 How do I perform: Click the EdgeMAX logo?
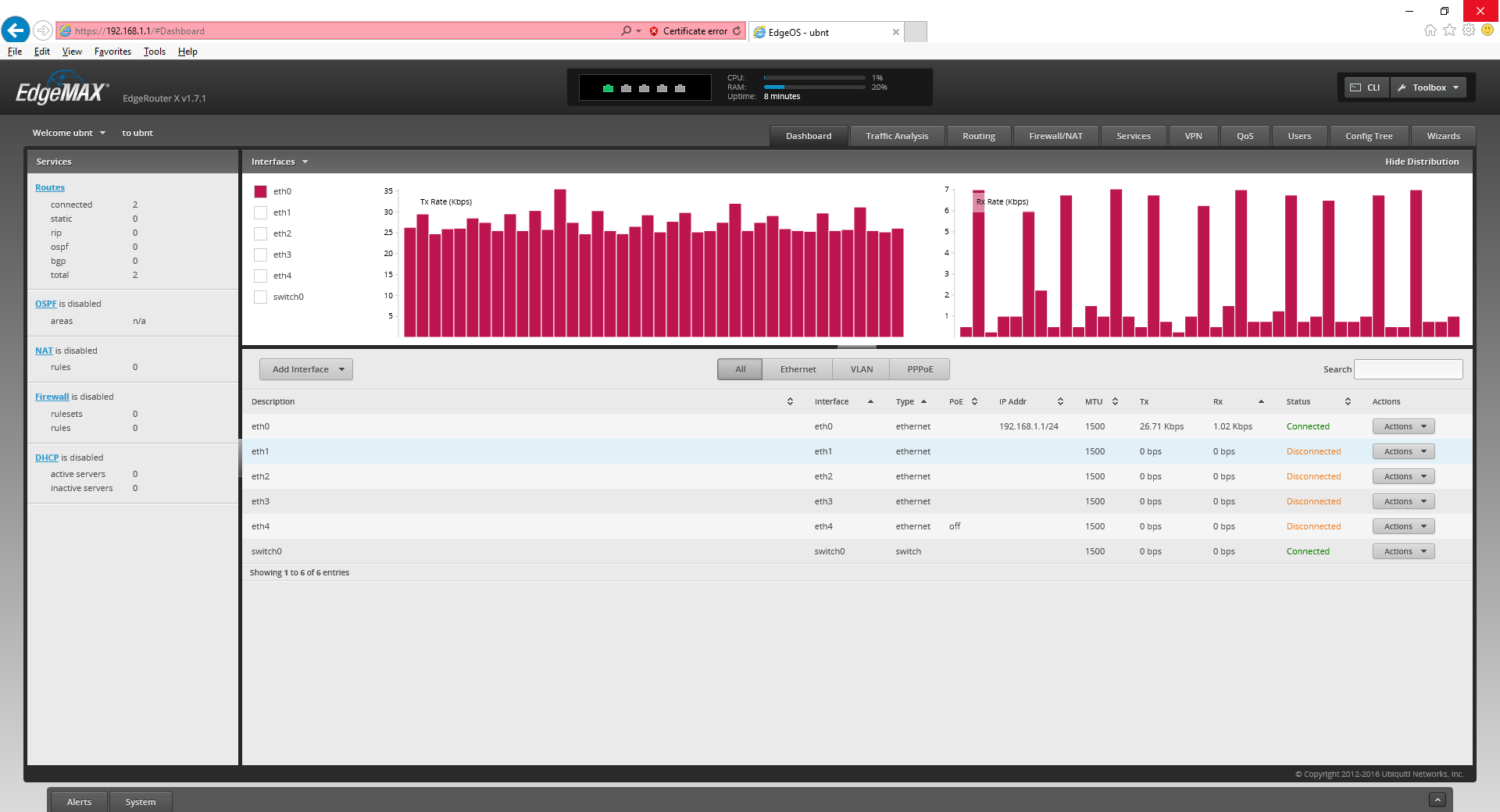(62, 90)
